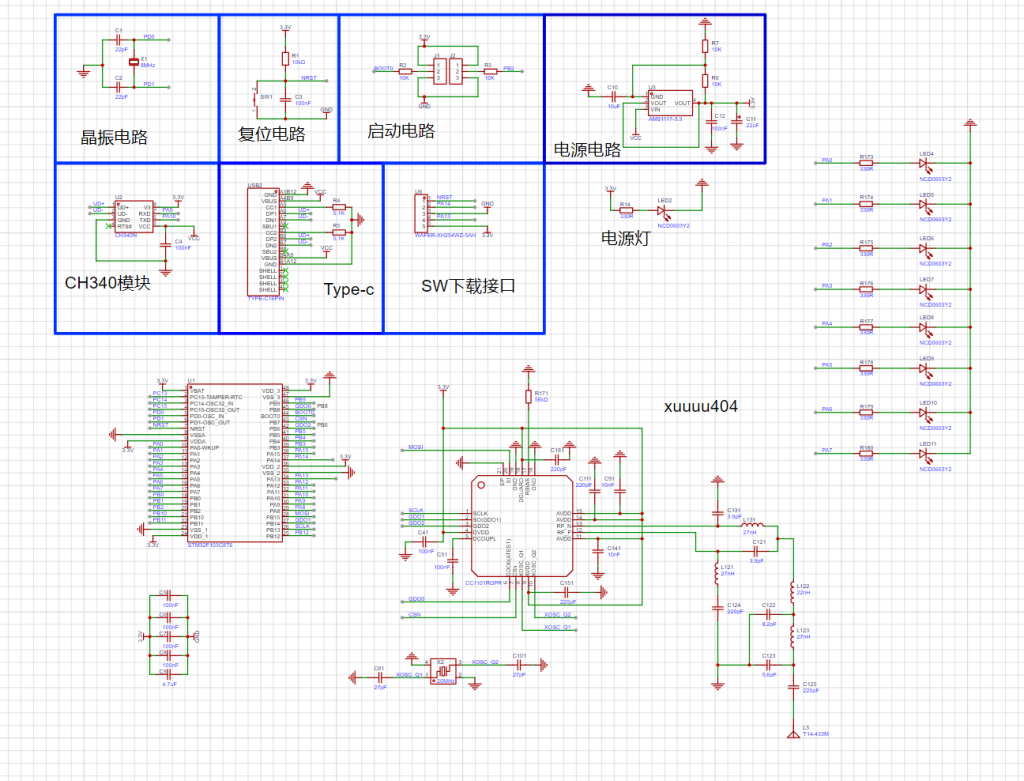
Task: Click the SW1 reset switch symbol
Action: tap(254, 97)
